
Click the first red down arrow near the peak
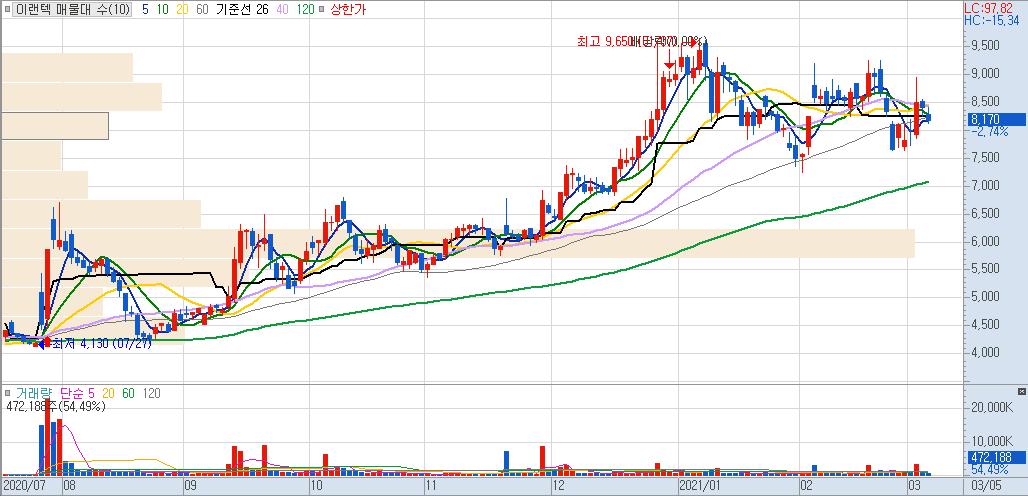click(x=669, y=64)
